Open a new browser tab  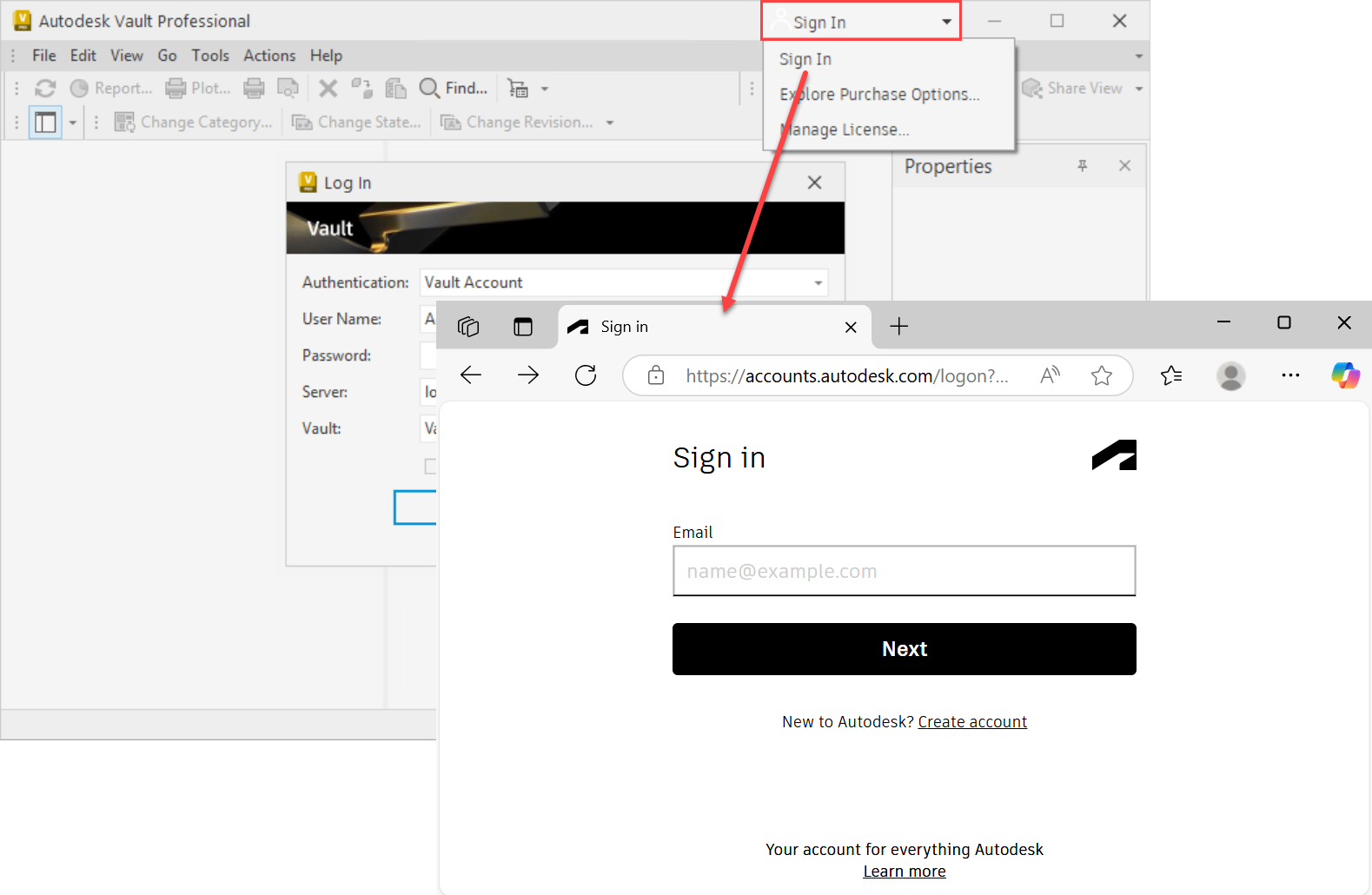[x=899, y=327]
